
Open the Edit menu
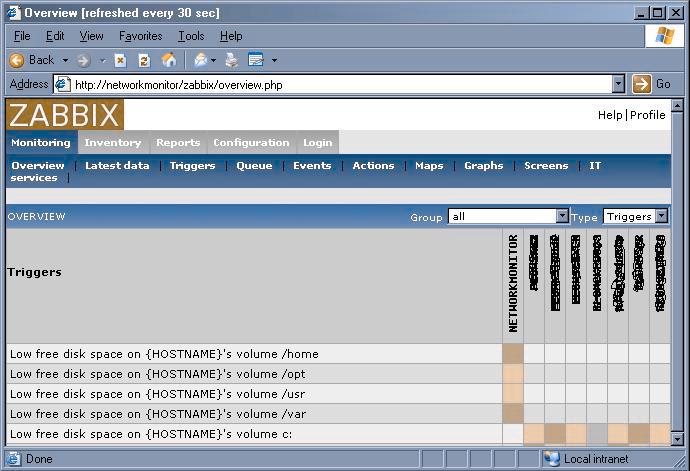pyautogui.click(x=55, y=36)
